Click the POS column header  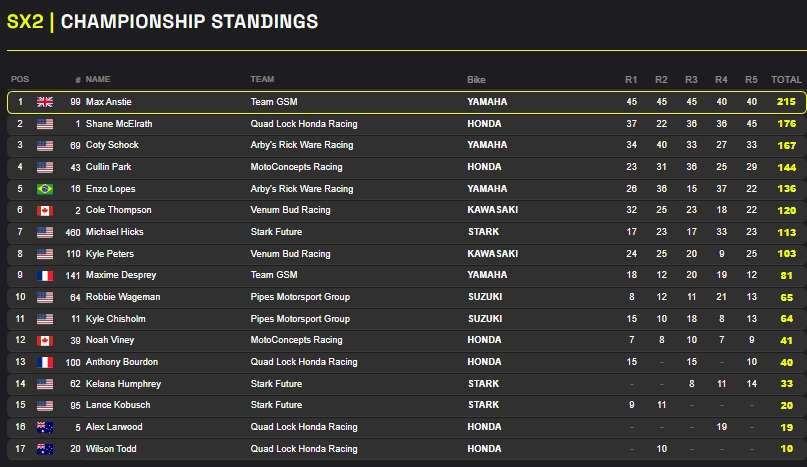(x=20, y=79)
